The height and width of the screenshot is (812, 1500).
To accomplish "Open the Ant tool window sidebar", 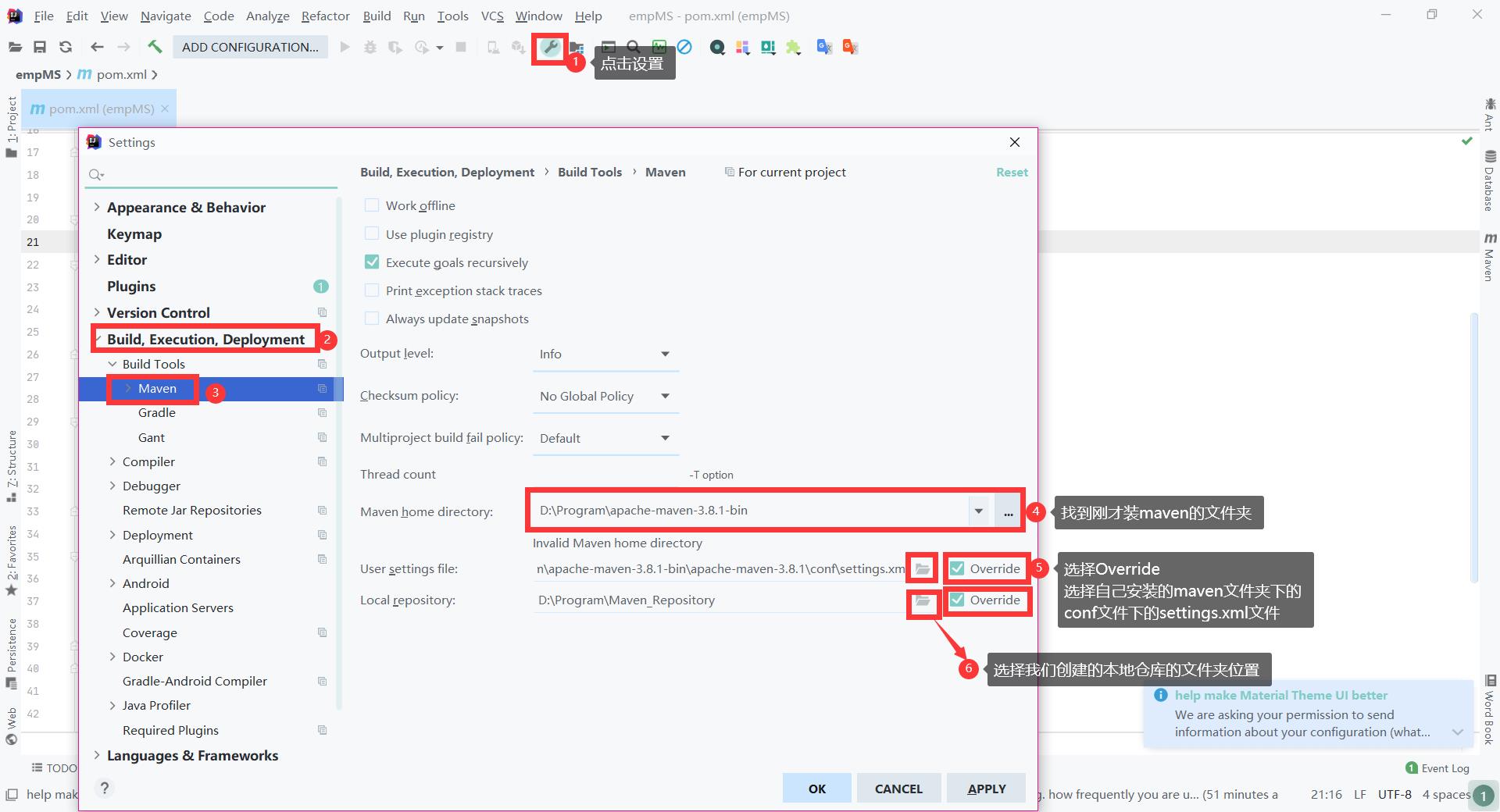I will pyautogui.click(x=1490, y=114).
